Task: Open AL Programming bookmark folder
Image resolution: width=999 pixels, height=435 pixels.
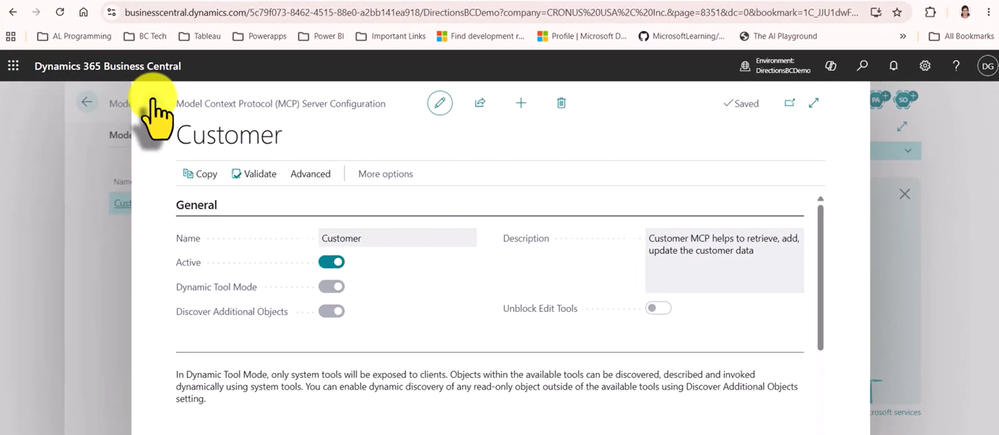Action: [75, 36]
